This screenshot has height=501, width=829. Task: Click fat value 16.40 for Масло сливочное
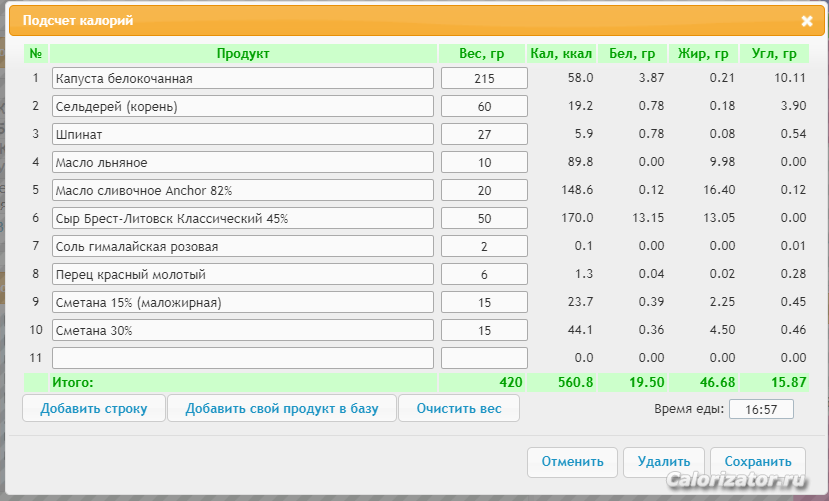pyautogui.click(x=719, y=190)
